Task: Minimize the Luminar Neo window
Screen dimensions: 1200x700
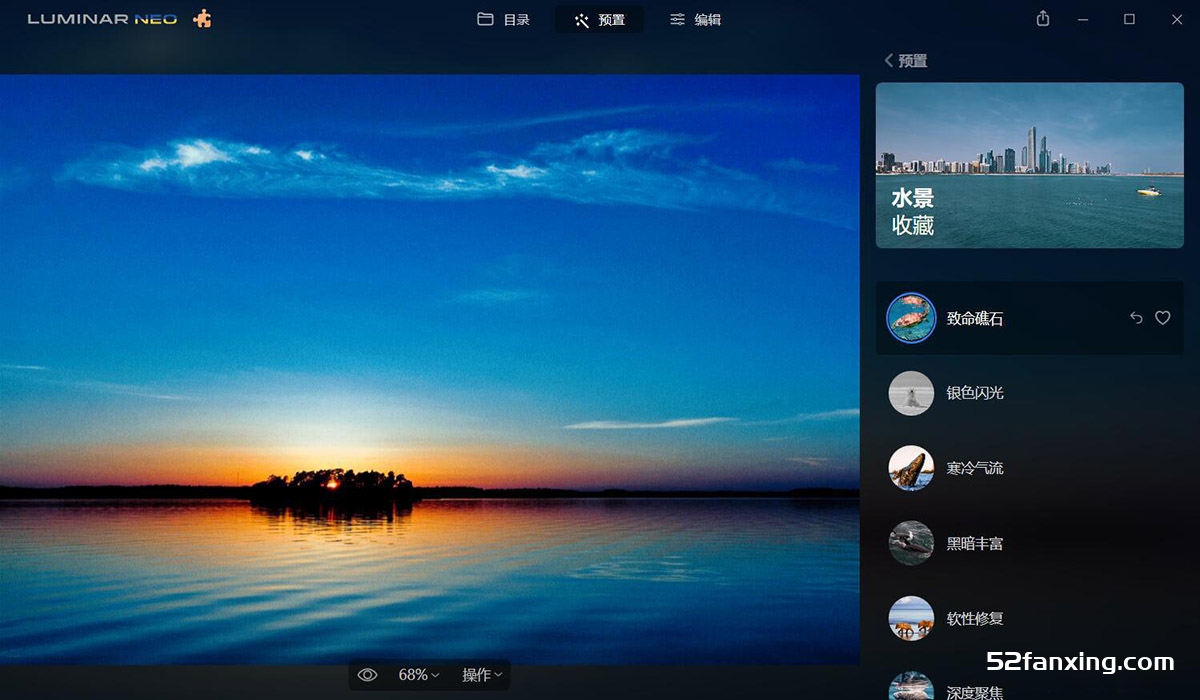Action: tap(1082, 19)
